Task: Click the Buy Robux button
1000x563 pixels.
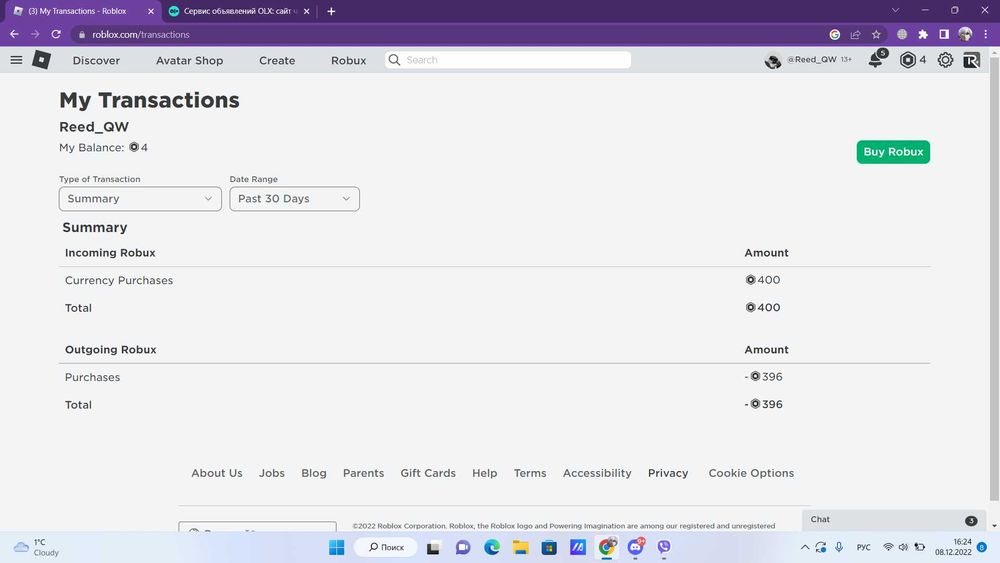Action: [893, 152]
